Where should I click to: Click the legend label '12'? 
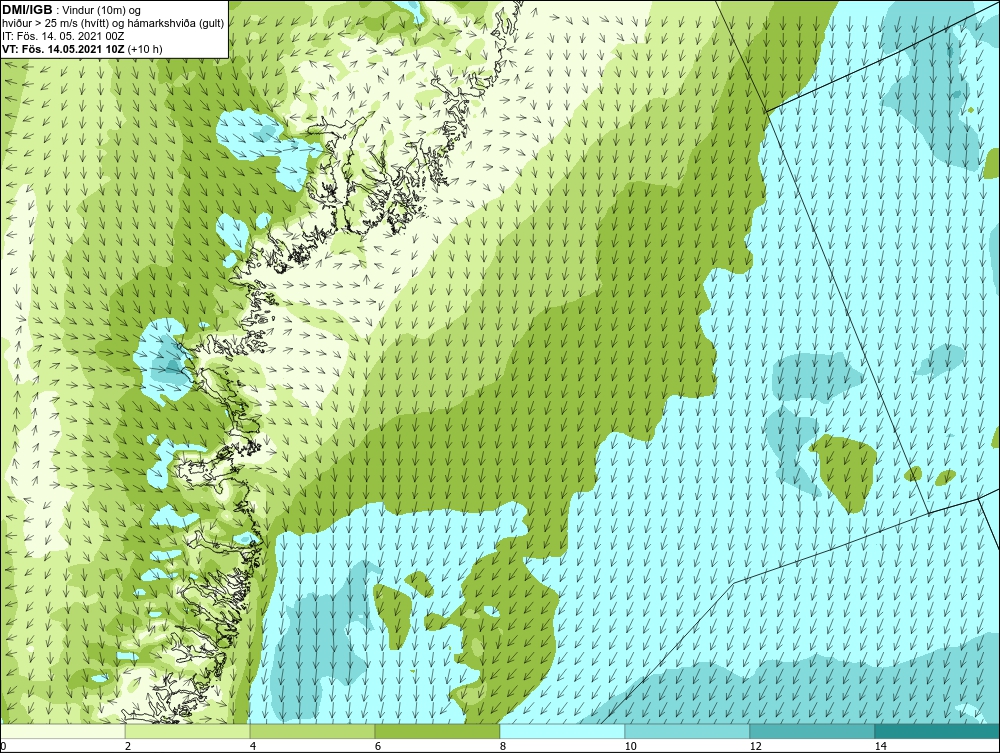point(755,746)
